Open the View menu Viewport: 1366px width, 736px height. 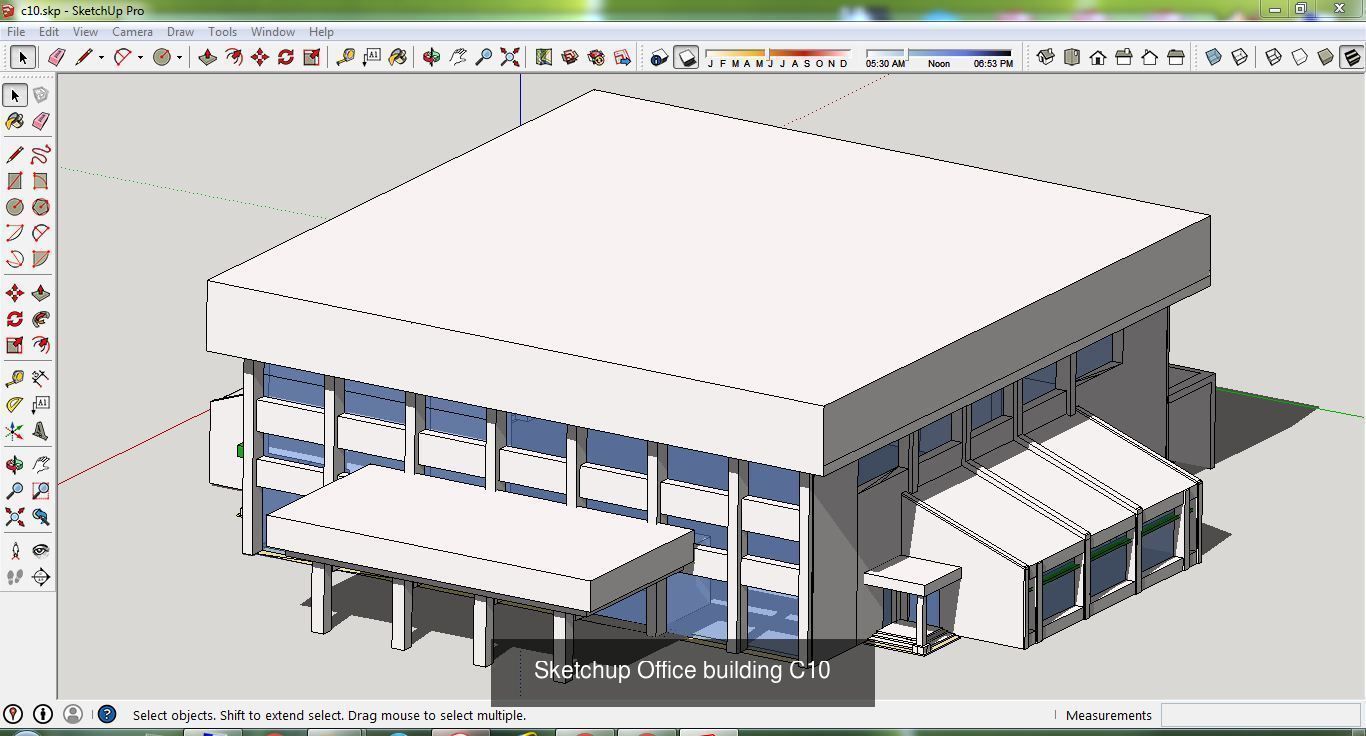85,31
